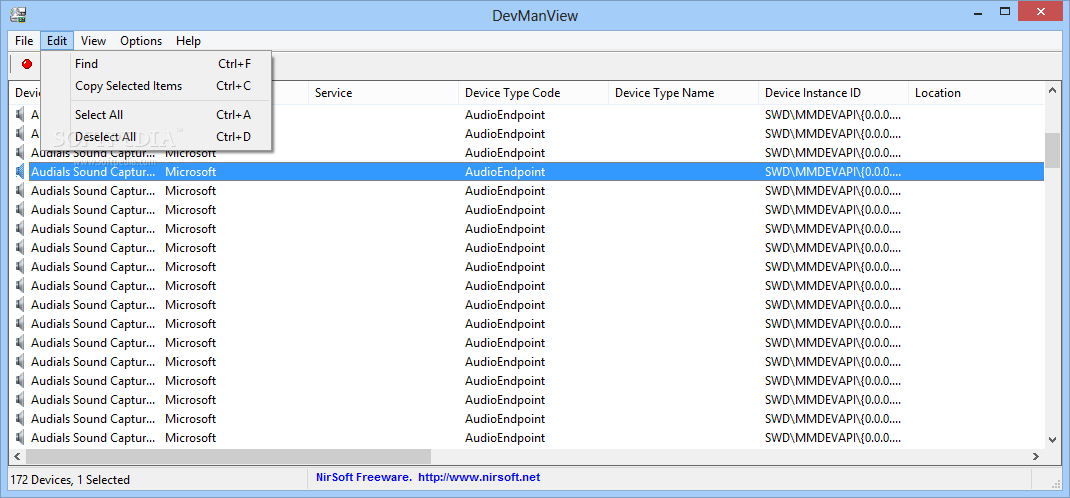Click AudioEndpoint cell in the highlighted row
Screen dimensions: 1070x498
coord(505,172)
